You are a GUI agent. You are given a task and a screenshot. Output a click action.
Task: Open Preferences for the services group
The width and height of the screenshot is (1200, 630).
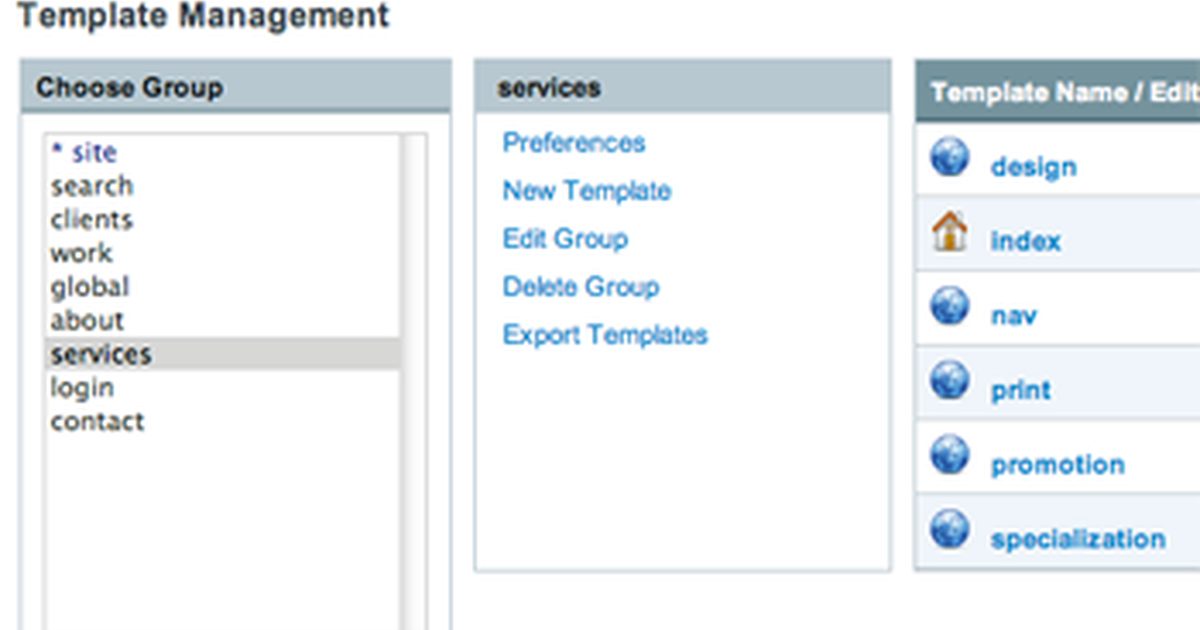point(572,143)
